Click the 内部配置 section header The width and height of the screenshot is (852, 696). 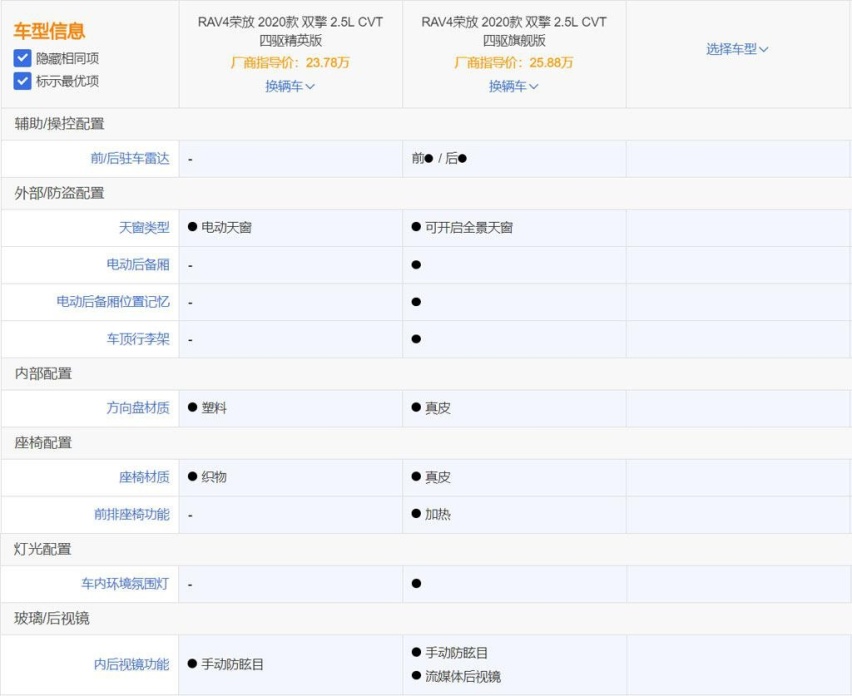[x=43, y=373]
